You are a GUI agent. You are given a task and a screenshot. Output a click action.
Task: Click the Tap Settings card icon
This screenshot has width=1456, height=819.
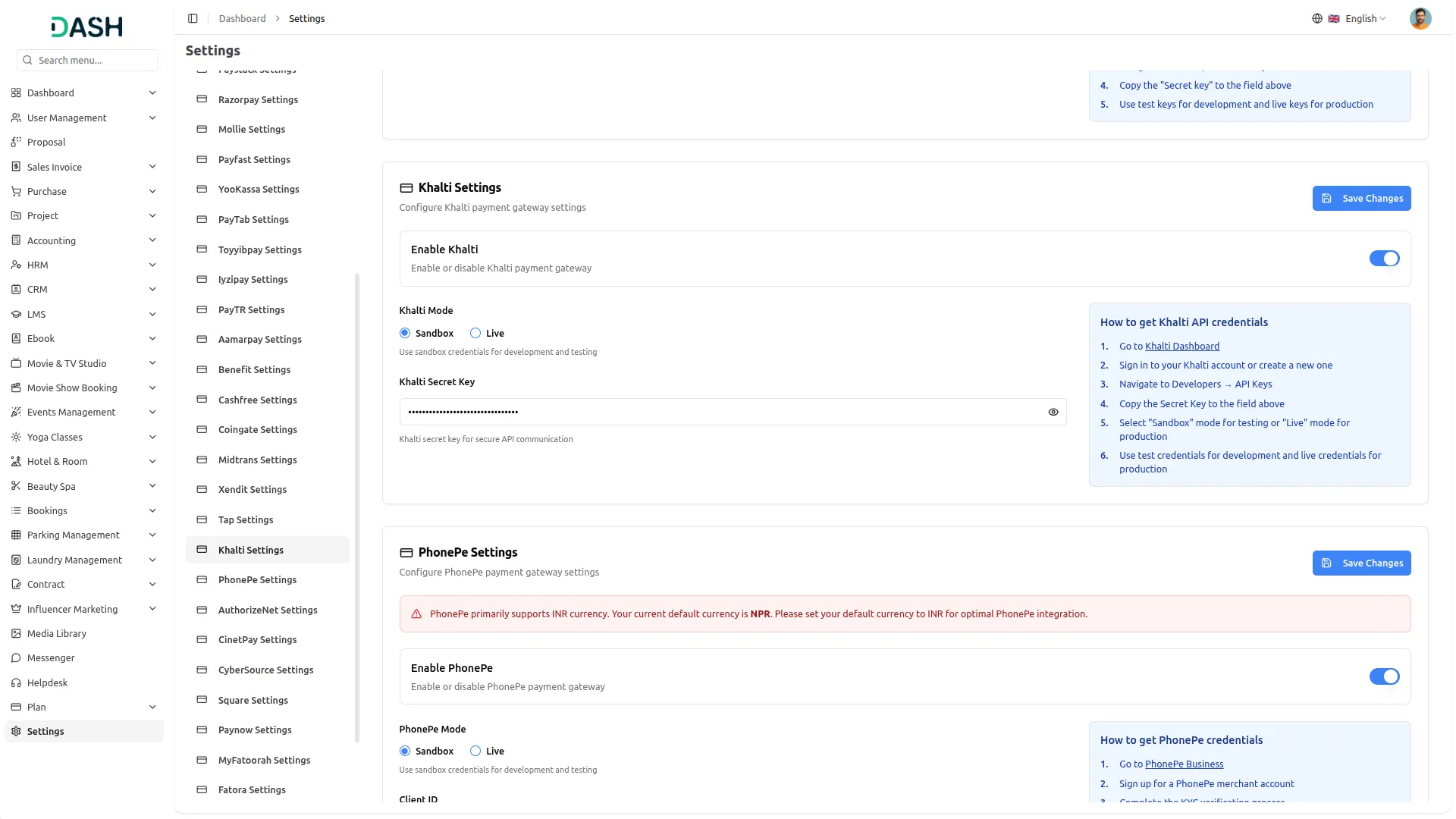tap(202, 519)
